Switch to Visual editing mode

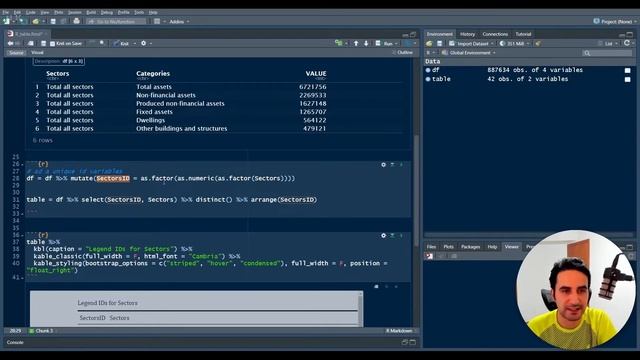(x=37, y=53)
